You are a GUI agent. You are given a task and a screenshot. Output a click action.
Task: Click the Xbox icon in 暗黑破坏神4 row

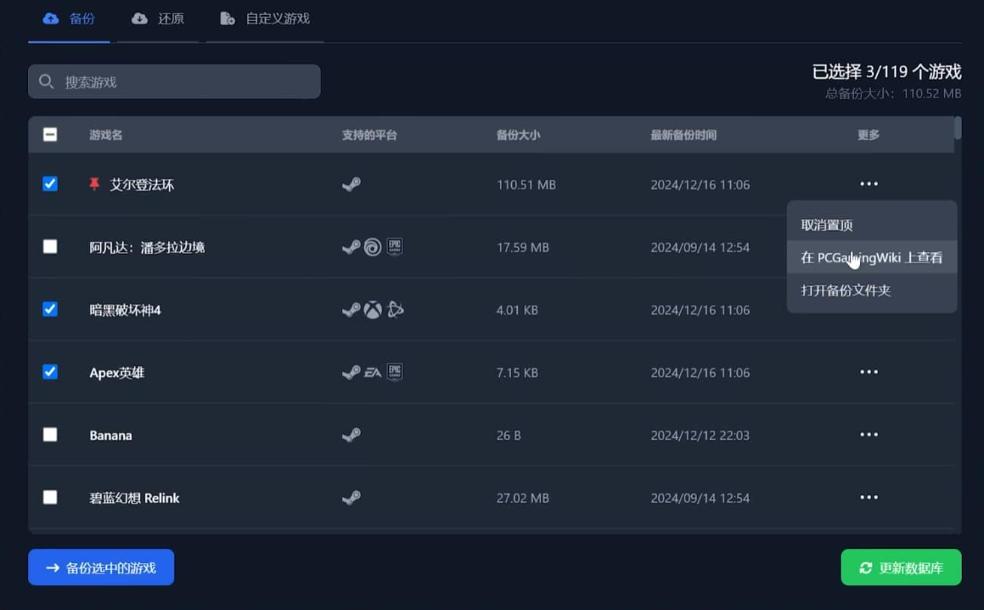373,310
